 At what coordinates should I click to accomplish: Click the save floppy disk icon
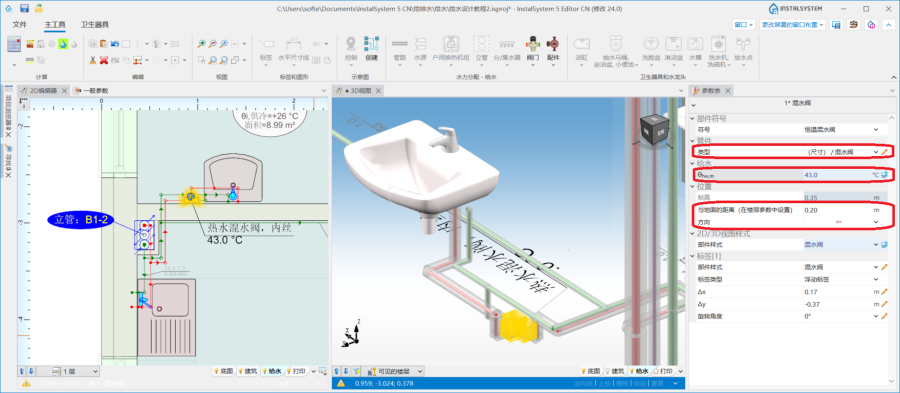tap(24, 9)
